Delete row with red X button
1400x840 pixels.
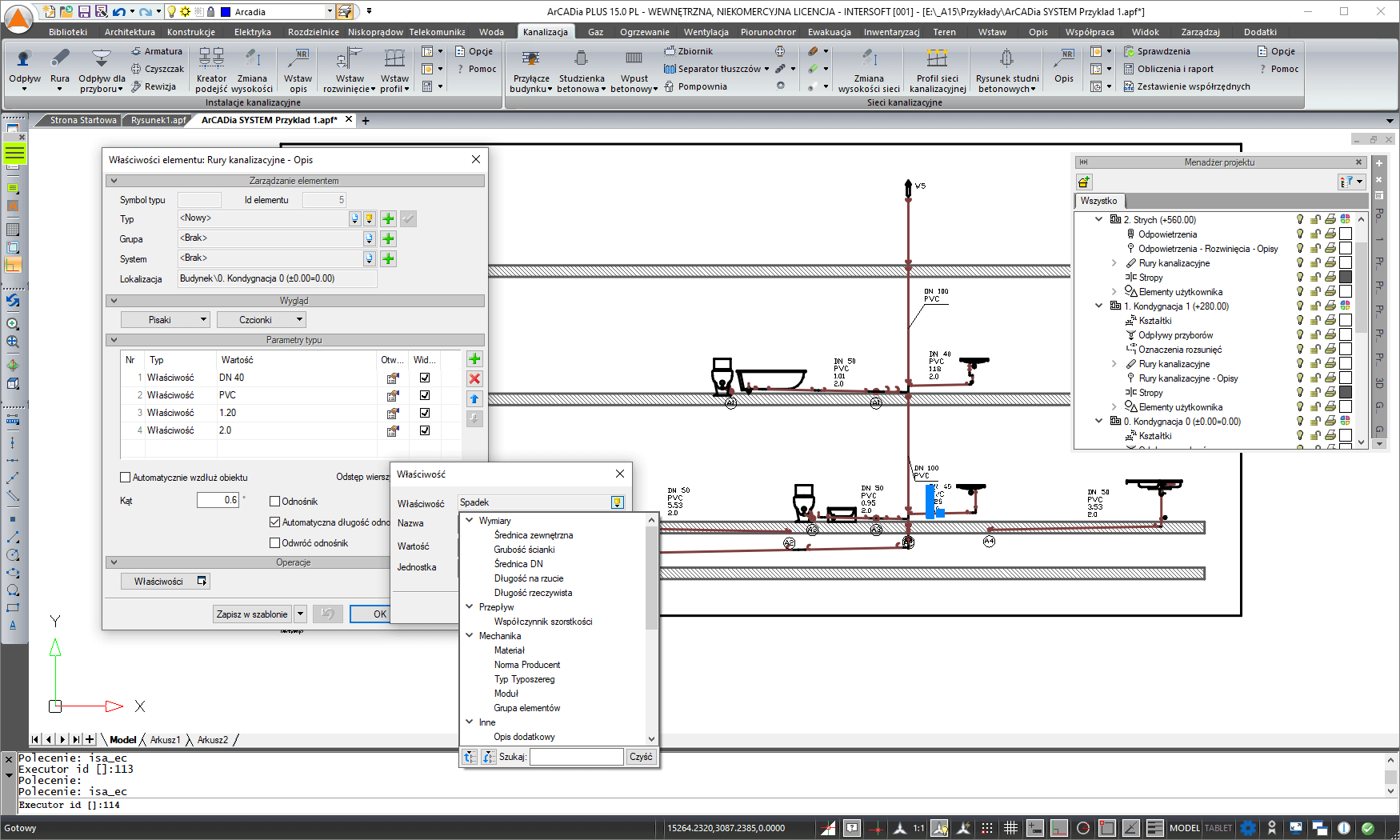[x=474, y=379]
